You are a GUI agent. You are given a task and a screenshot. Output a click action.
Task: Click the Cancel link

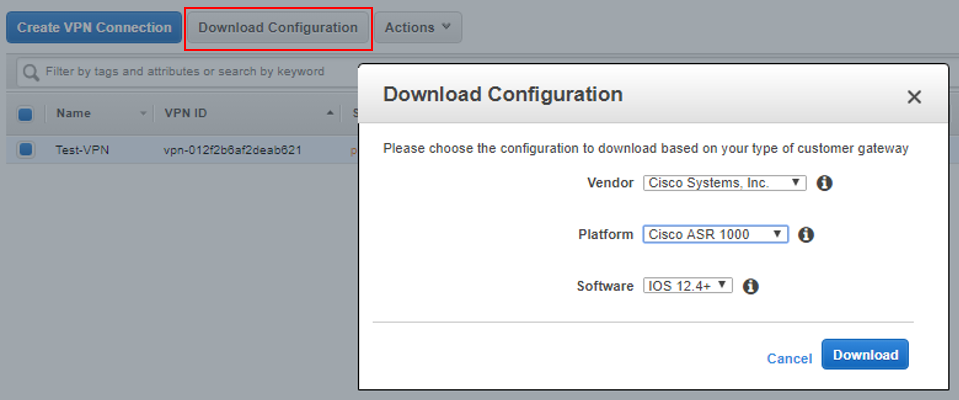pyautogui.click(x=789, y=358)
